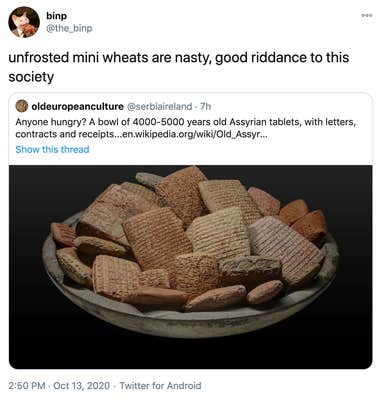Click the oldeuropeanculture small avatar
The image size is (382, 400).
22,106
